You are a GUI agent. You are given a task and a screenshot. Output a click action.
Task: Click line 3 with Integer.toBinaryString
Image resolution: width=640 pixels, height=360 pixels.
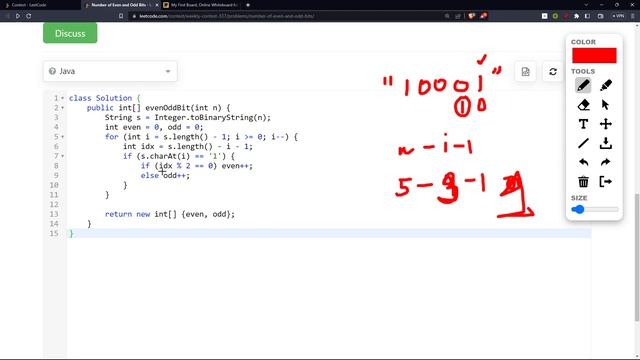[188, 118]
